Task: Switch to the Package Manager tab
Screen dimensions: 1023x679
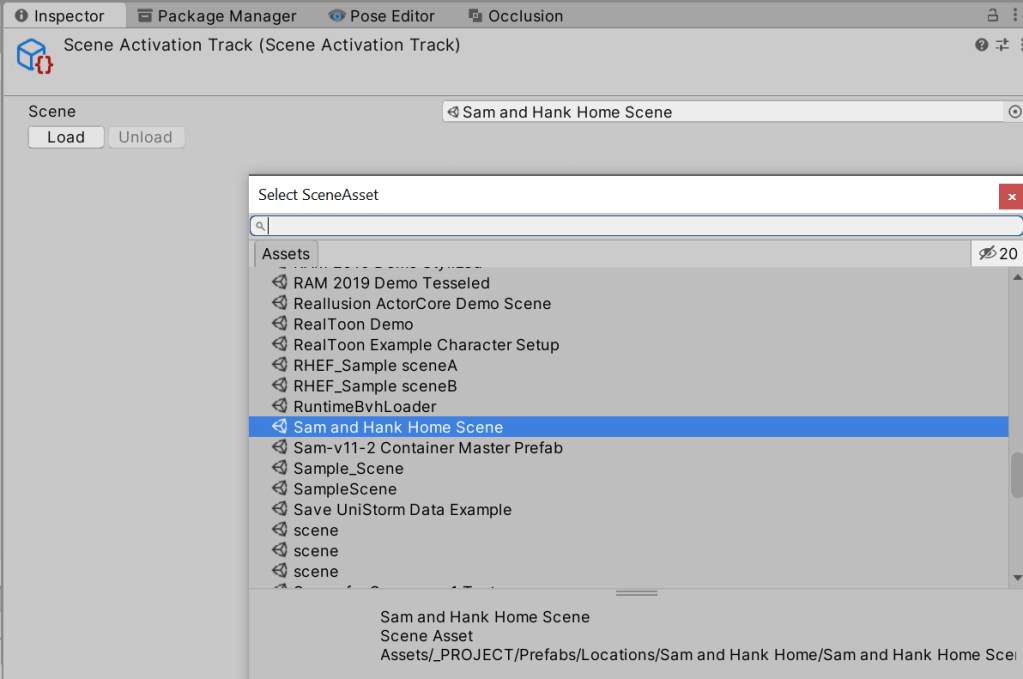Action: (x=217, y=16)
